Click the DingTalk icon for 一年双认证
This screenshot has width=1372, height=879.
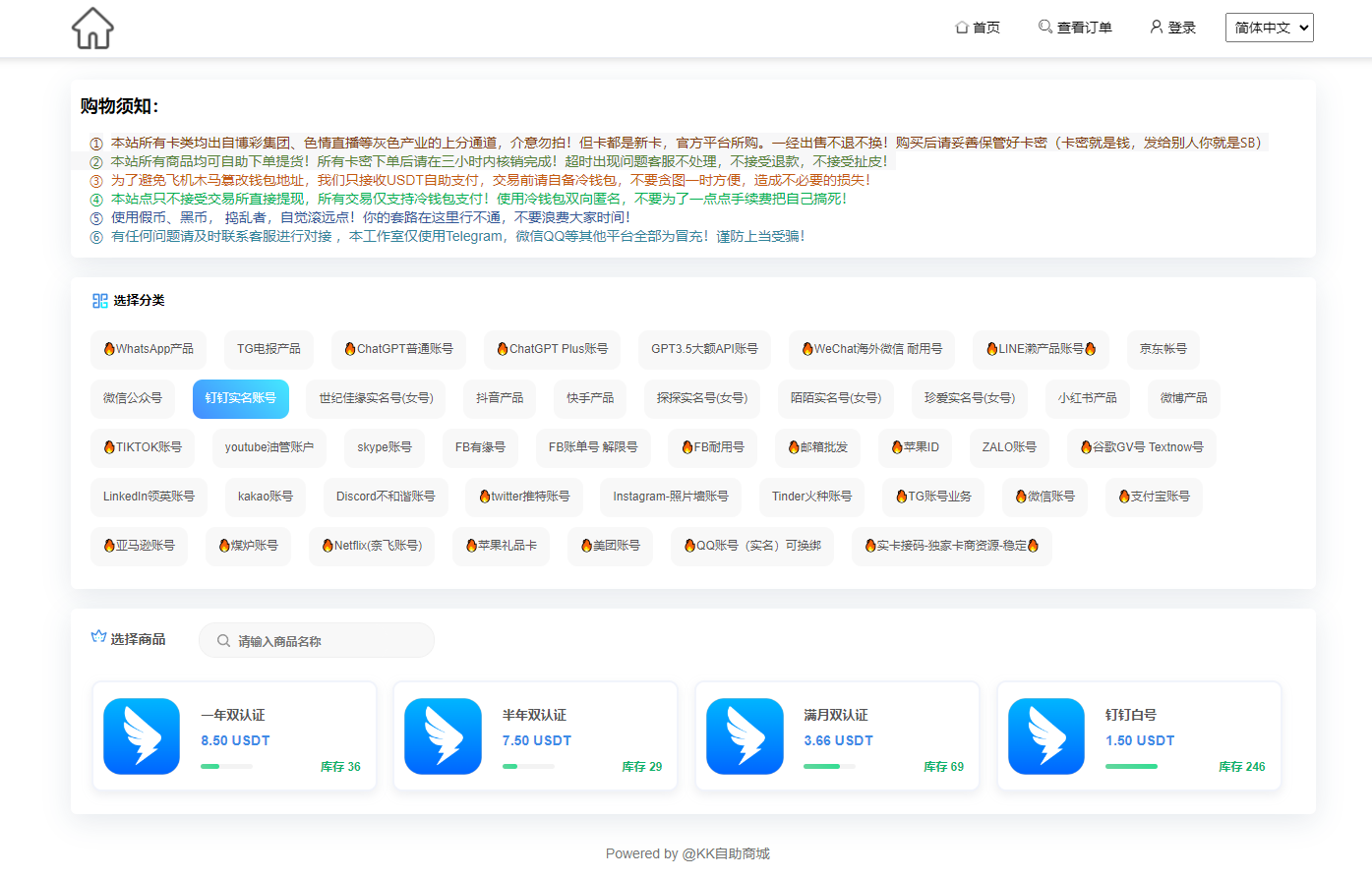pyautogui.click(x=142, y=736)
